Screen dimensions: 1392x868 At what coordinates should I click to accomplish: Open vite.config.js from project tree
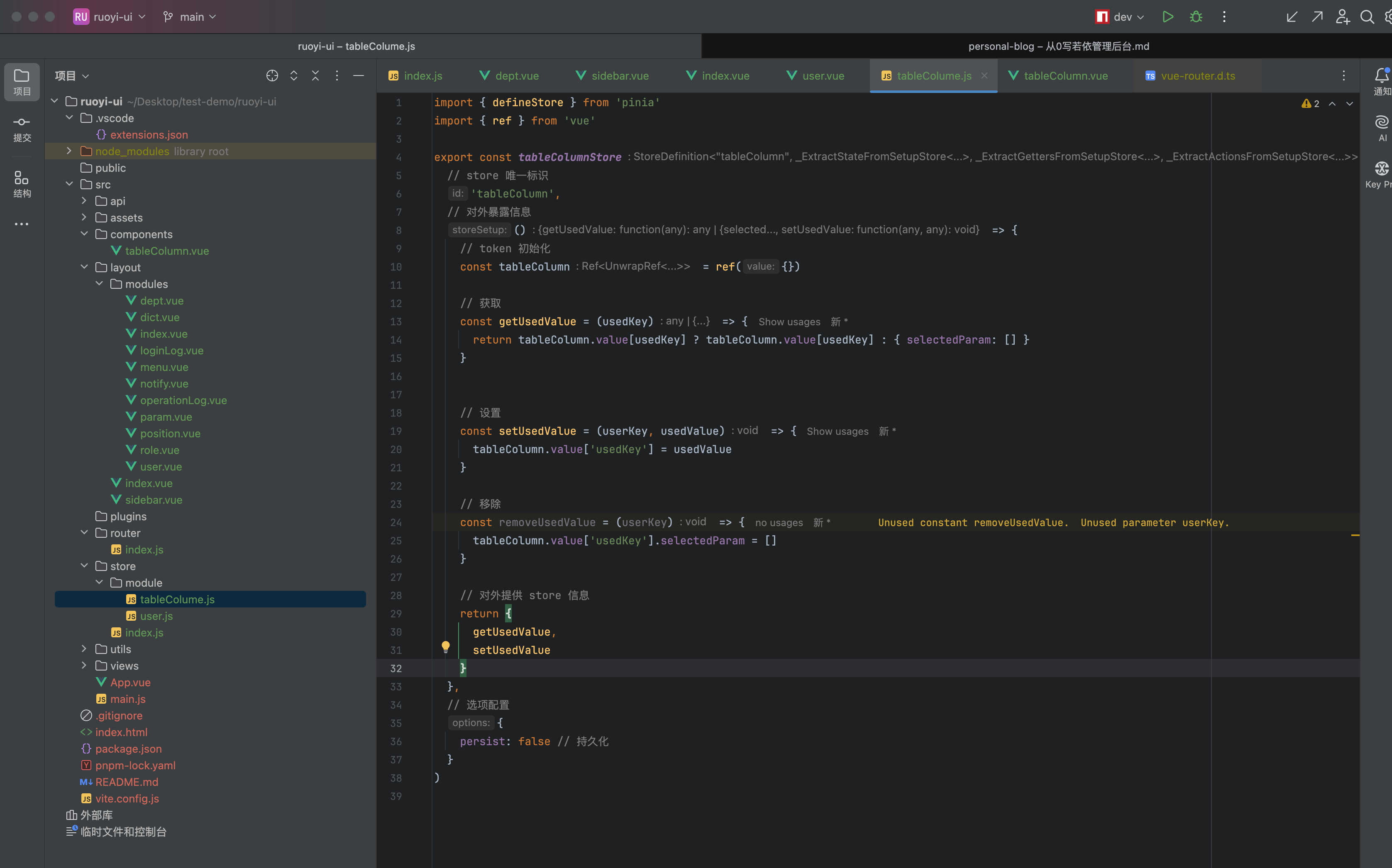[x=127, y=799]
